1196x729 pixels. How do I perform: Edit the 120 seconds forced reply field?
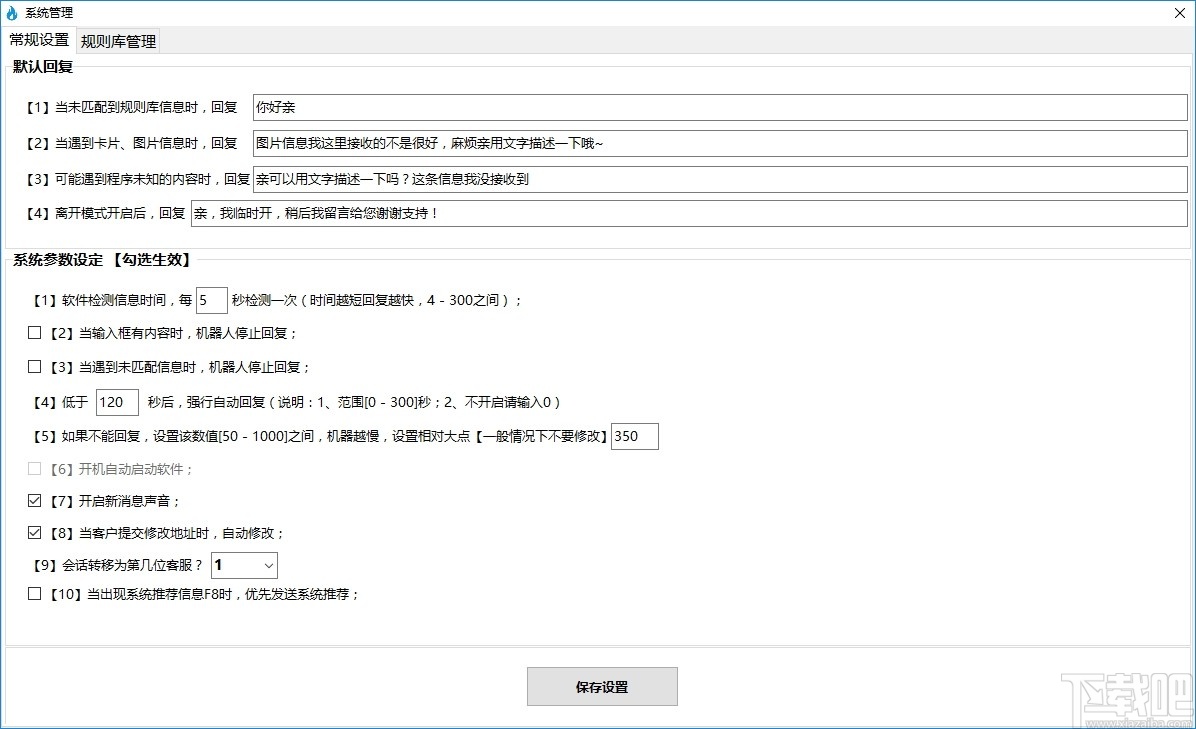coord(116,402)
